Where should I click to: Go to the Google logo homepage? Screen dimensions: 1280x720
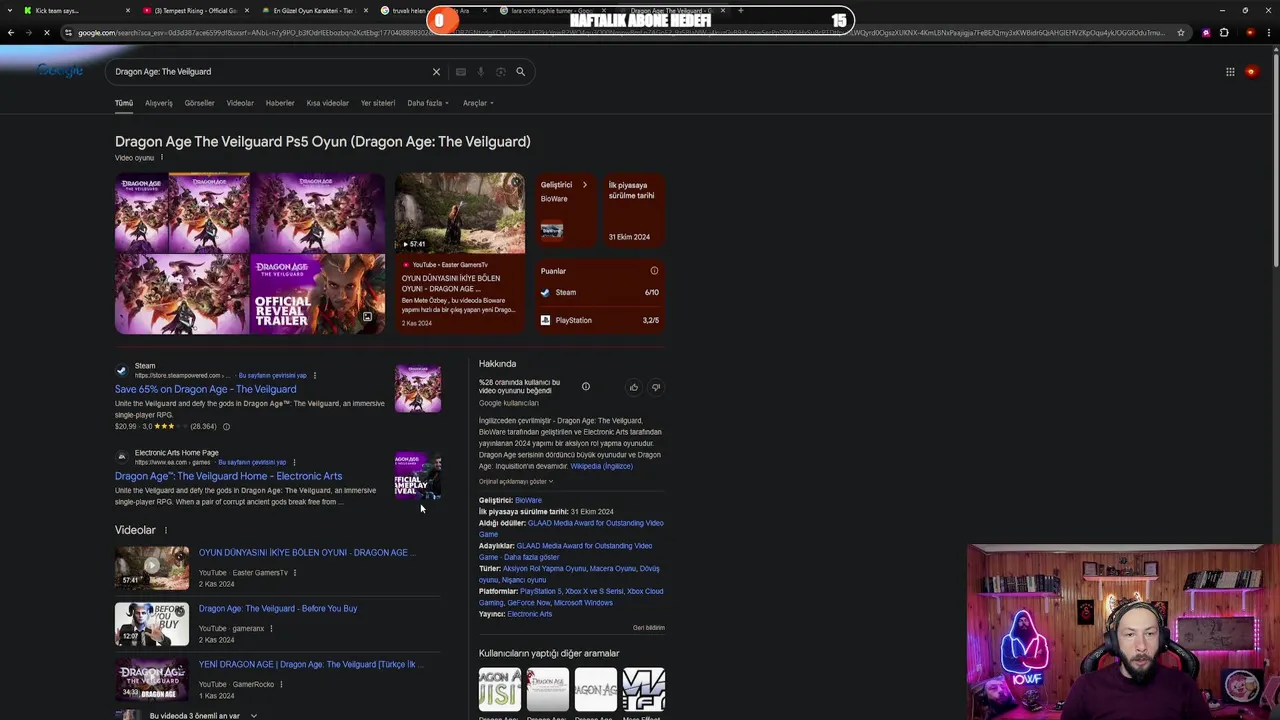[x=60, y=71]
